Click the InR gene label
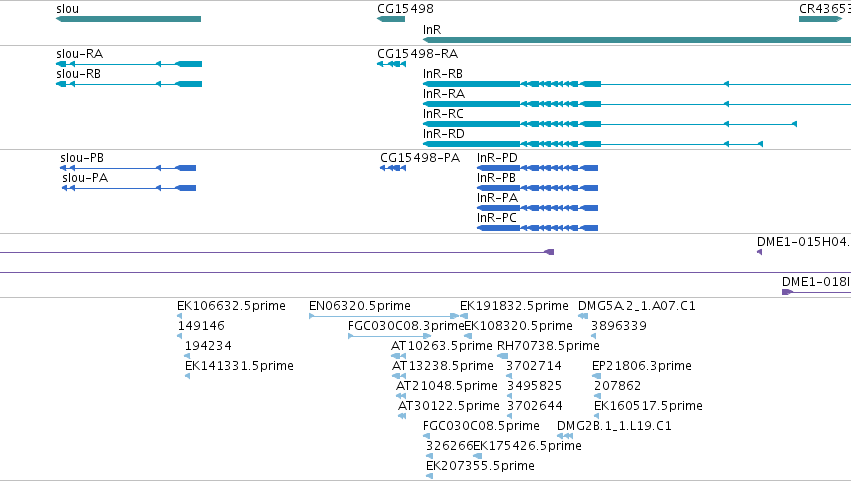This screenshot has width=851, height=481. (432, 30)
